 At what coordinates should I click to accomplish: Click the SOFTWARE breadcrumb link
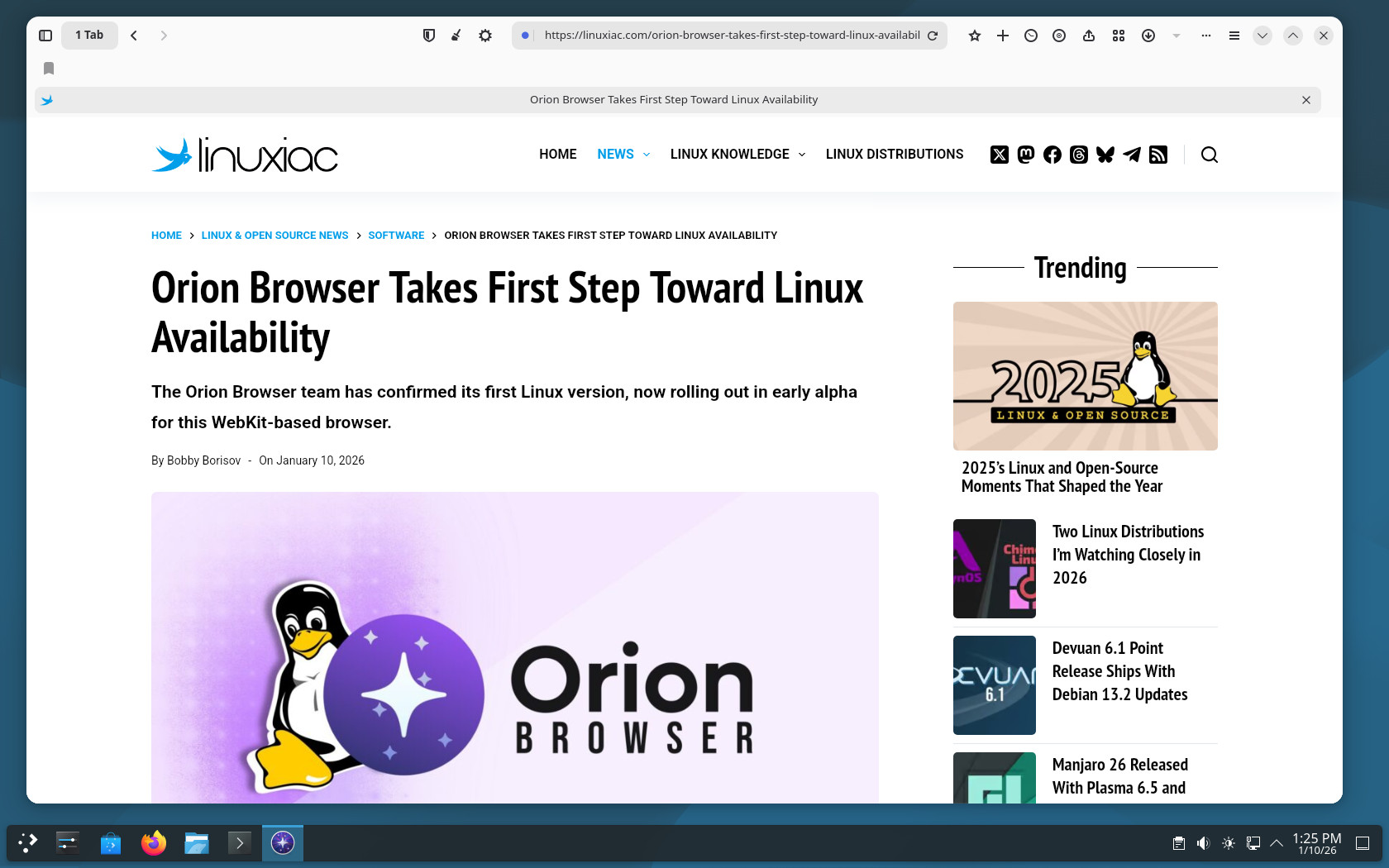(396, 236)
